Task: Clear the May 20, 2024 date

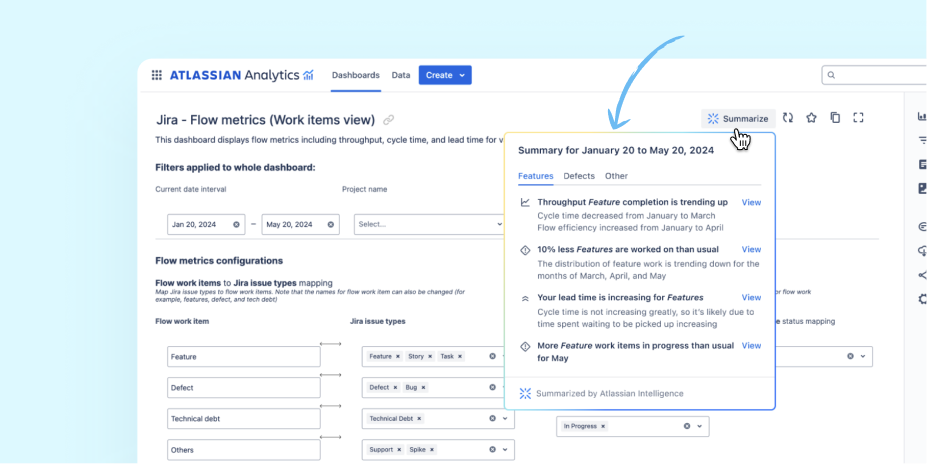Action: point(330,225)
